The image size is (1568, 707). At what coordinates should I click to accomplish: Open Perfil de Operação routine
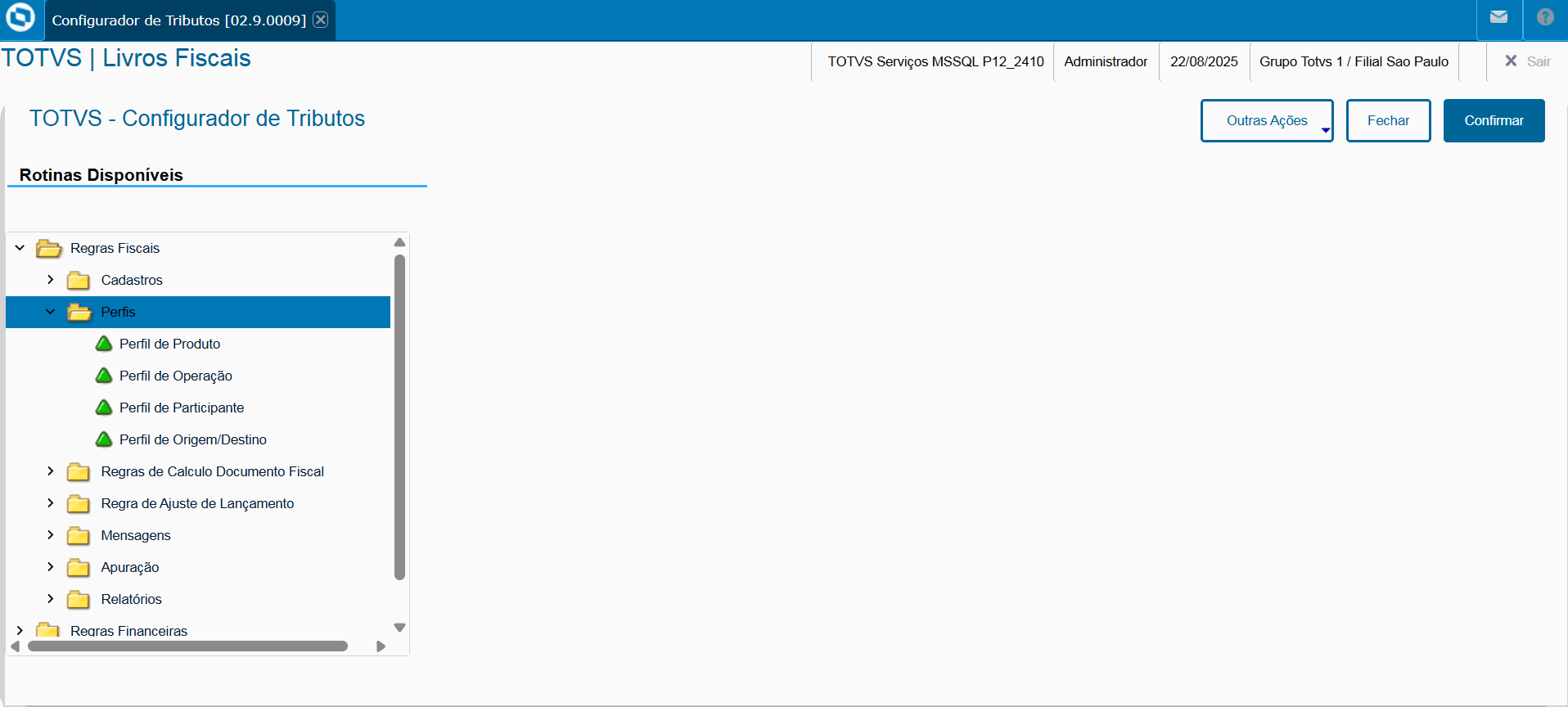(x=176, y=376)
